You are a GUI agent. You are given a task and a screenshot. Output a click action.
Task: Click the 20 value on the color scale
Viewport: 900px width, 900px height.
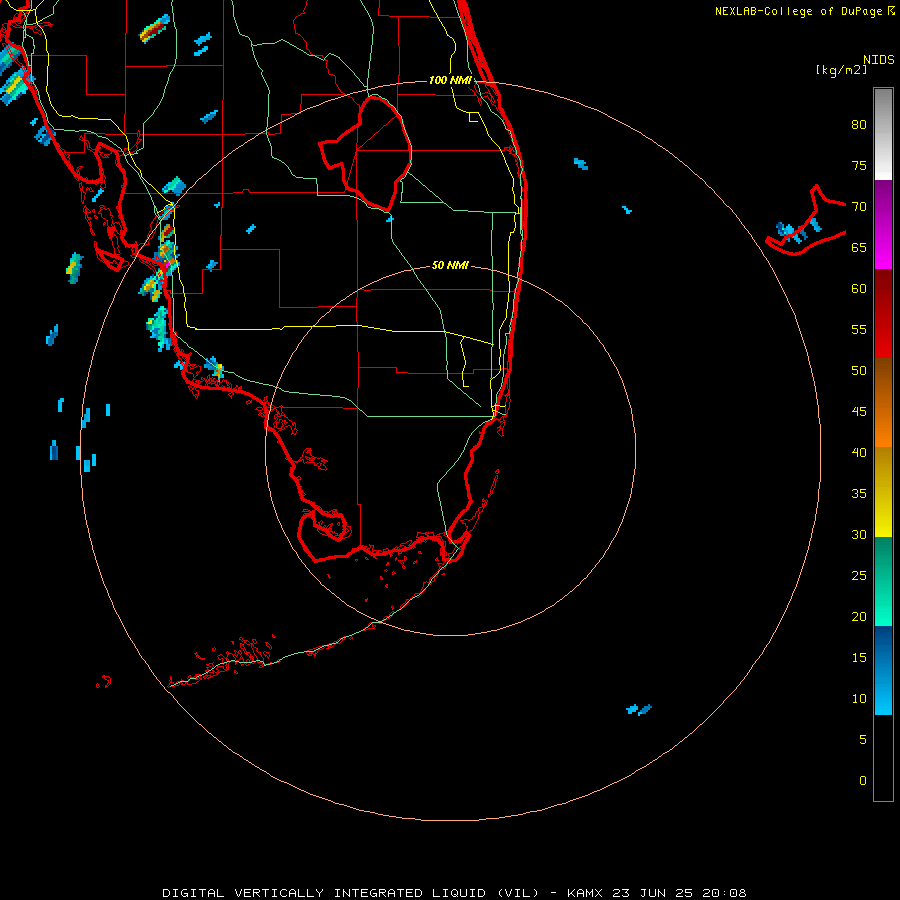pos(859,616)
